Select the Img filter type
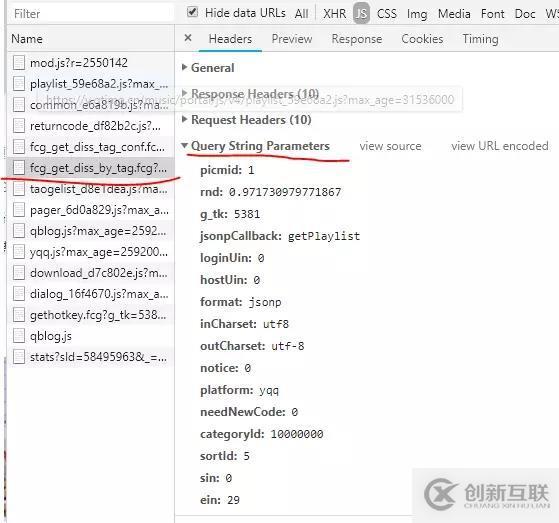 [x=417, y=14]
